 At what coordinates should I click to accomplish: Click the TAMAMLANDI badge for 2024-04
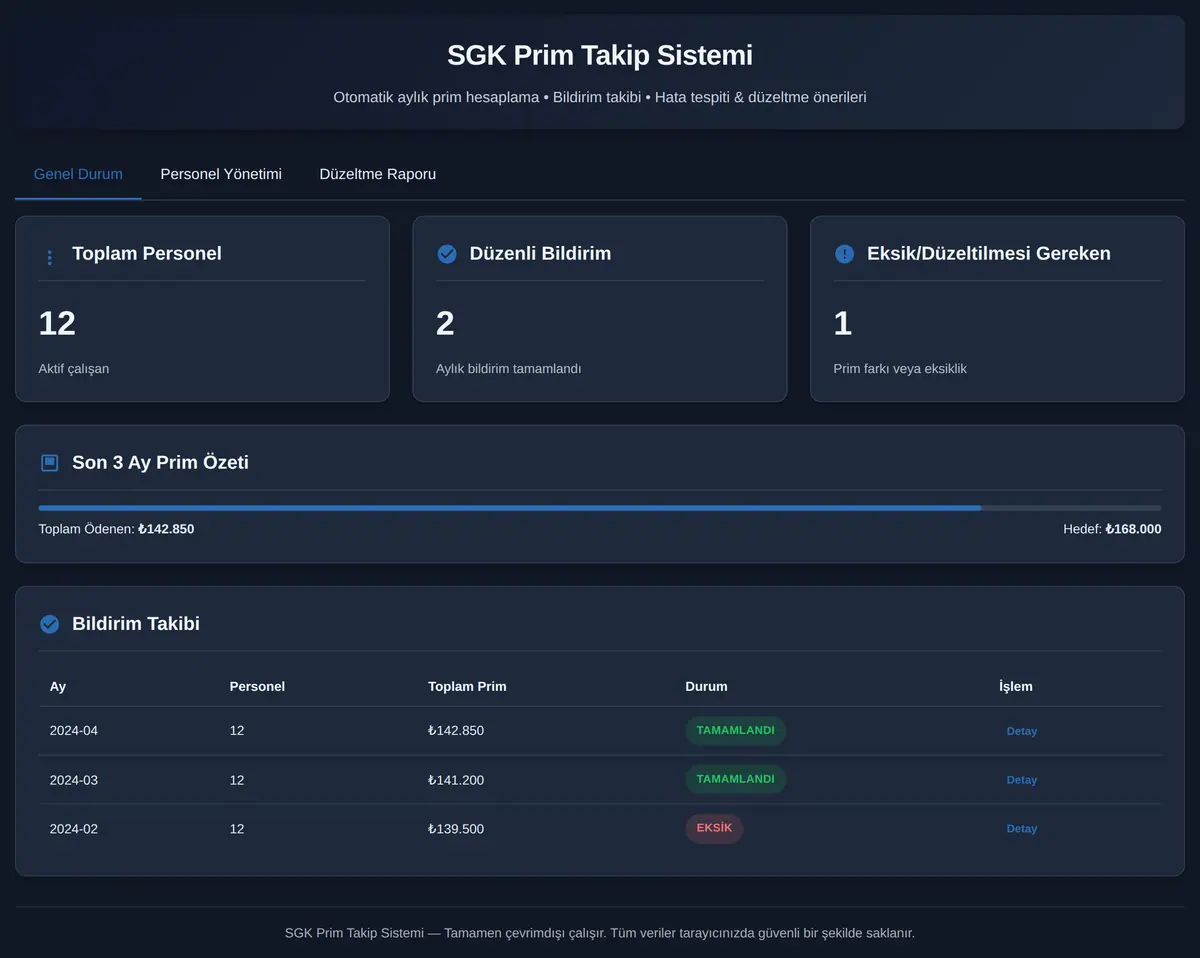tap(735, 731)
